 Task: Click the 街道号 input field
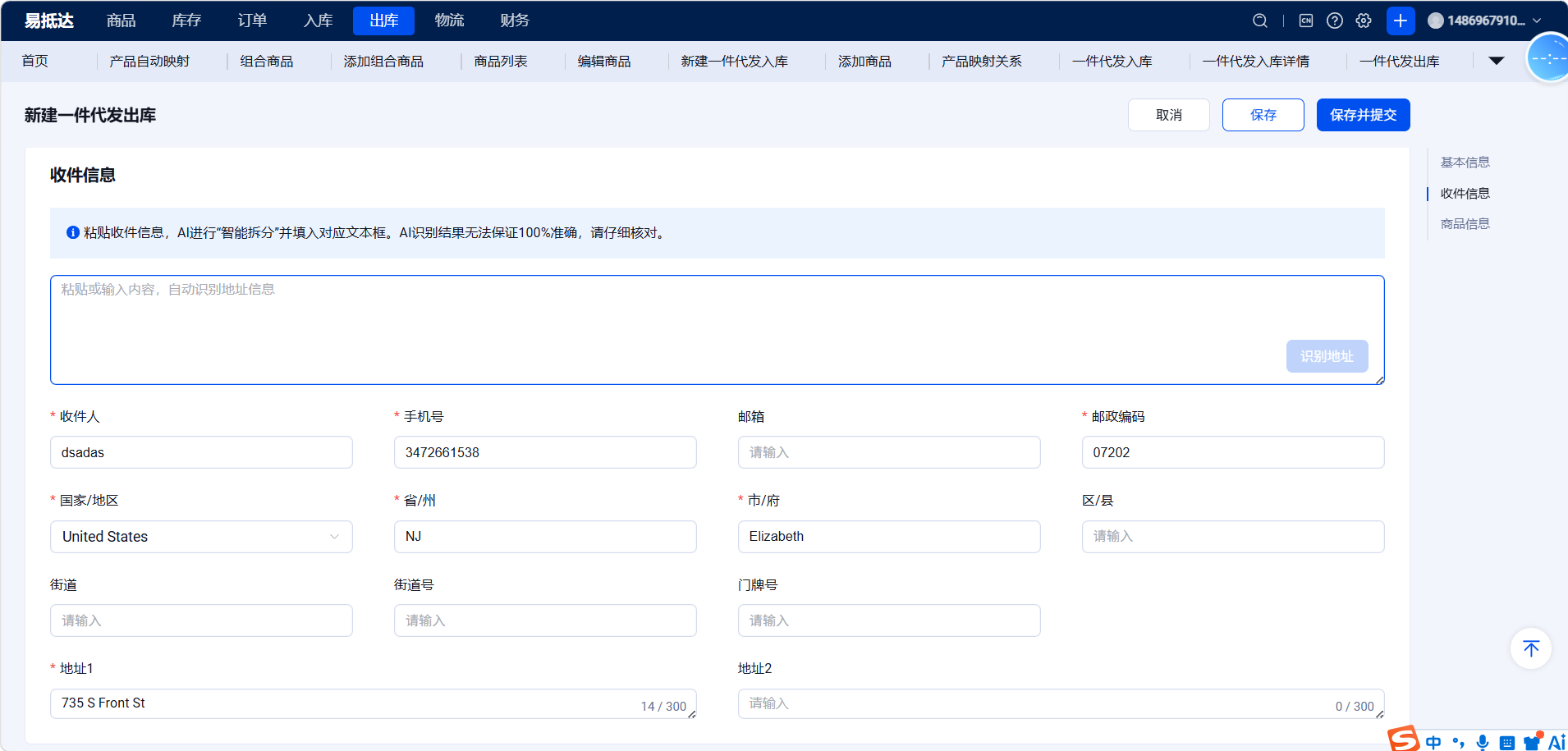coord(545,620)
